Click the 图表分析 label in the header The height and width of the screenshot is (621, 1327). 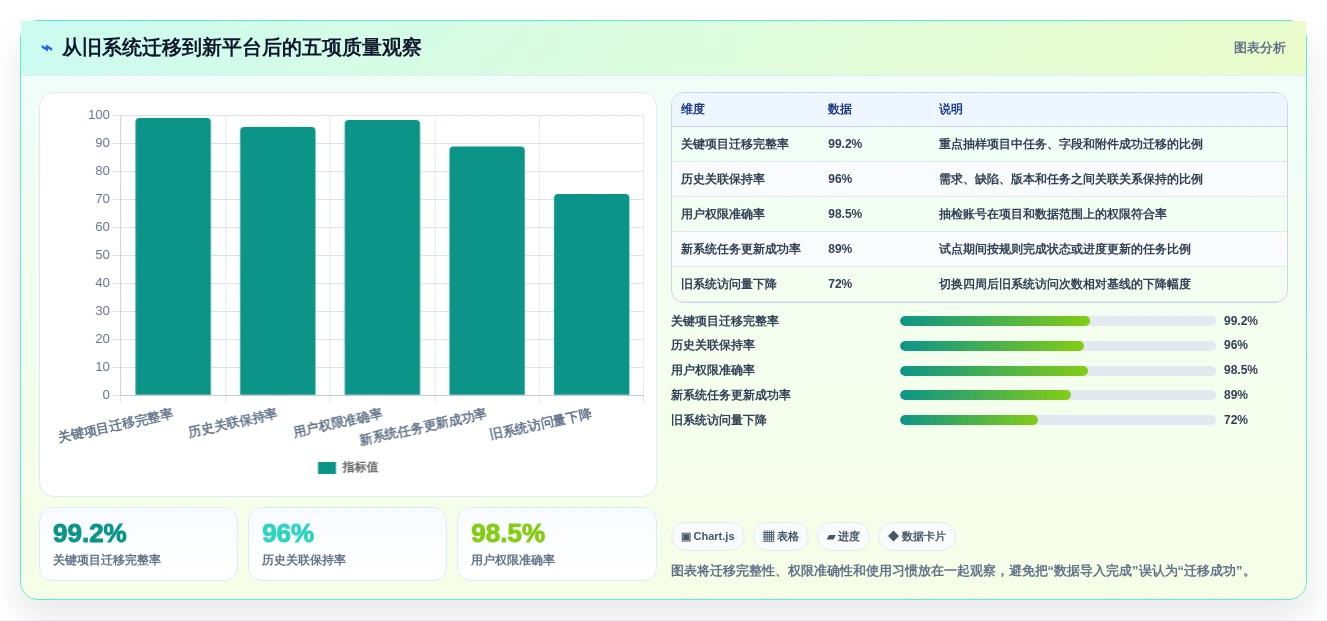click(1259, 48)
